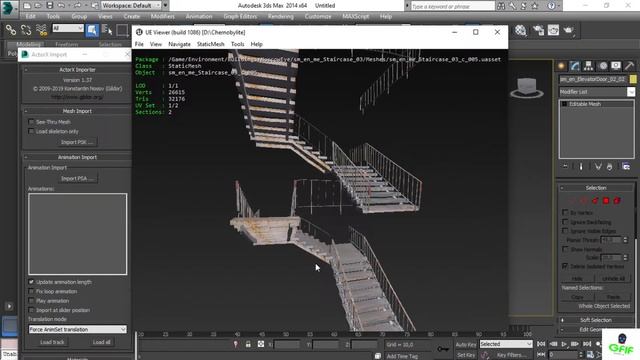Image resolution: width=640 pixels, height=360 pixels.
Task: Switch to the Display command panel tab
Action: (x=616, y=66)
